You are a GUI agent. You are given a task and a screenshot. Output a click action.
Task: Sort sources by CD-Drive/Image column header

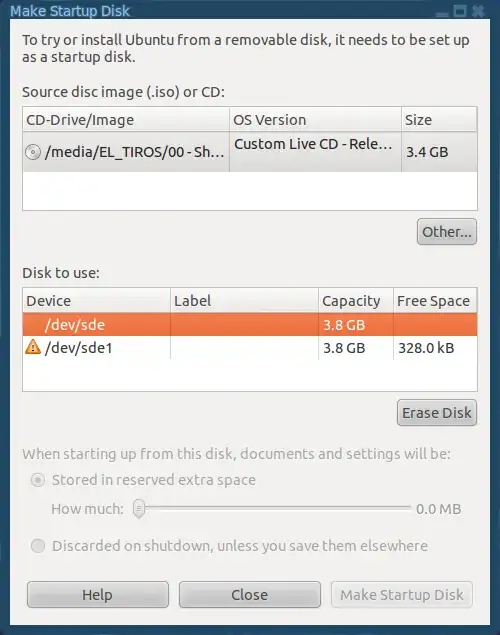click(x=126, y=119)
